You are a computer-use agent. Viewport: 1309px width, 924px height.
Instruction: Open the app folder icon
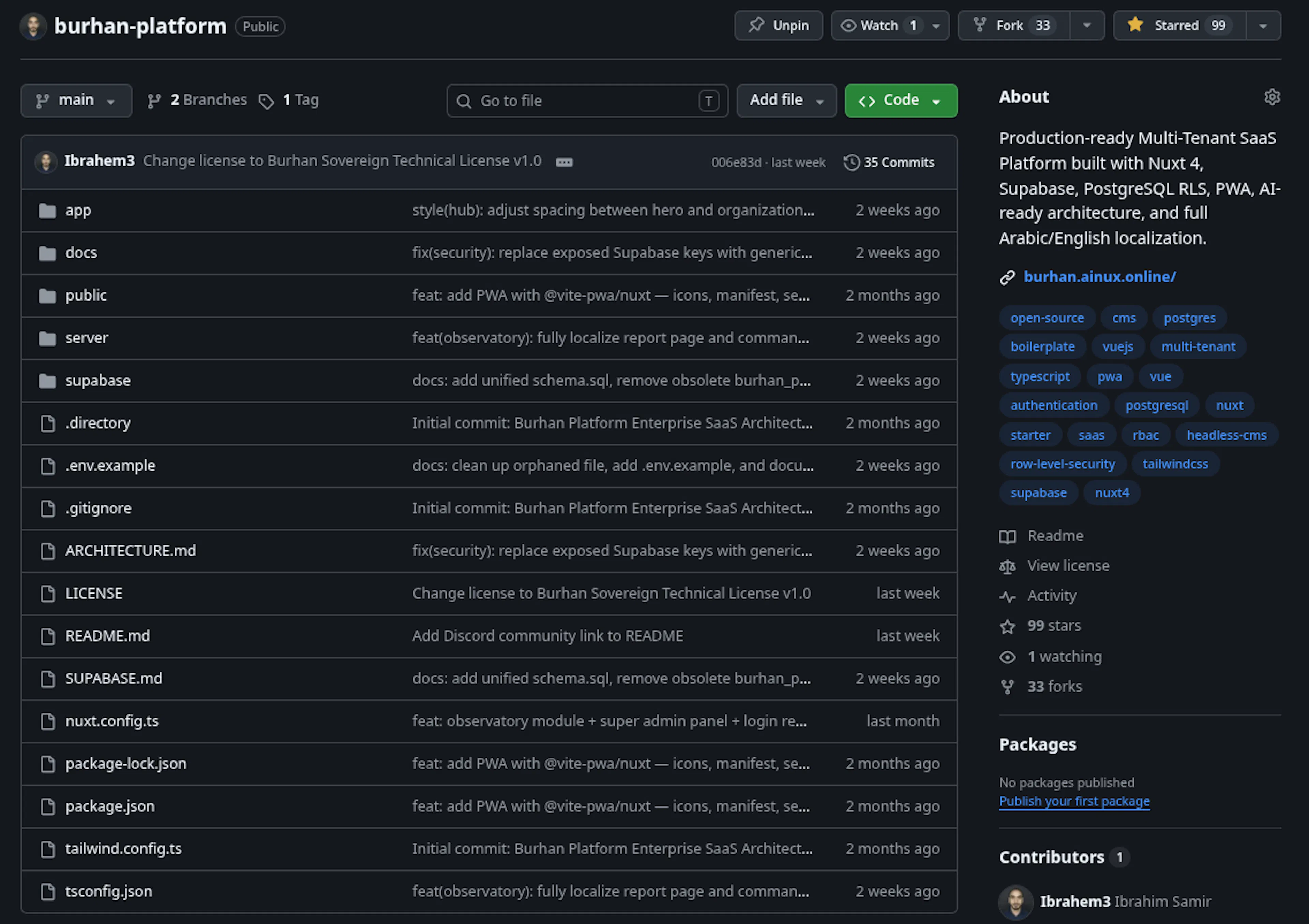point(47,211)
